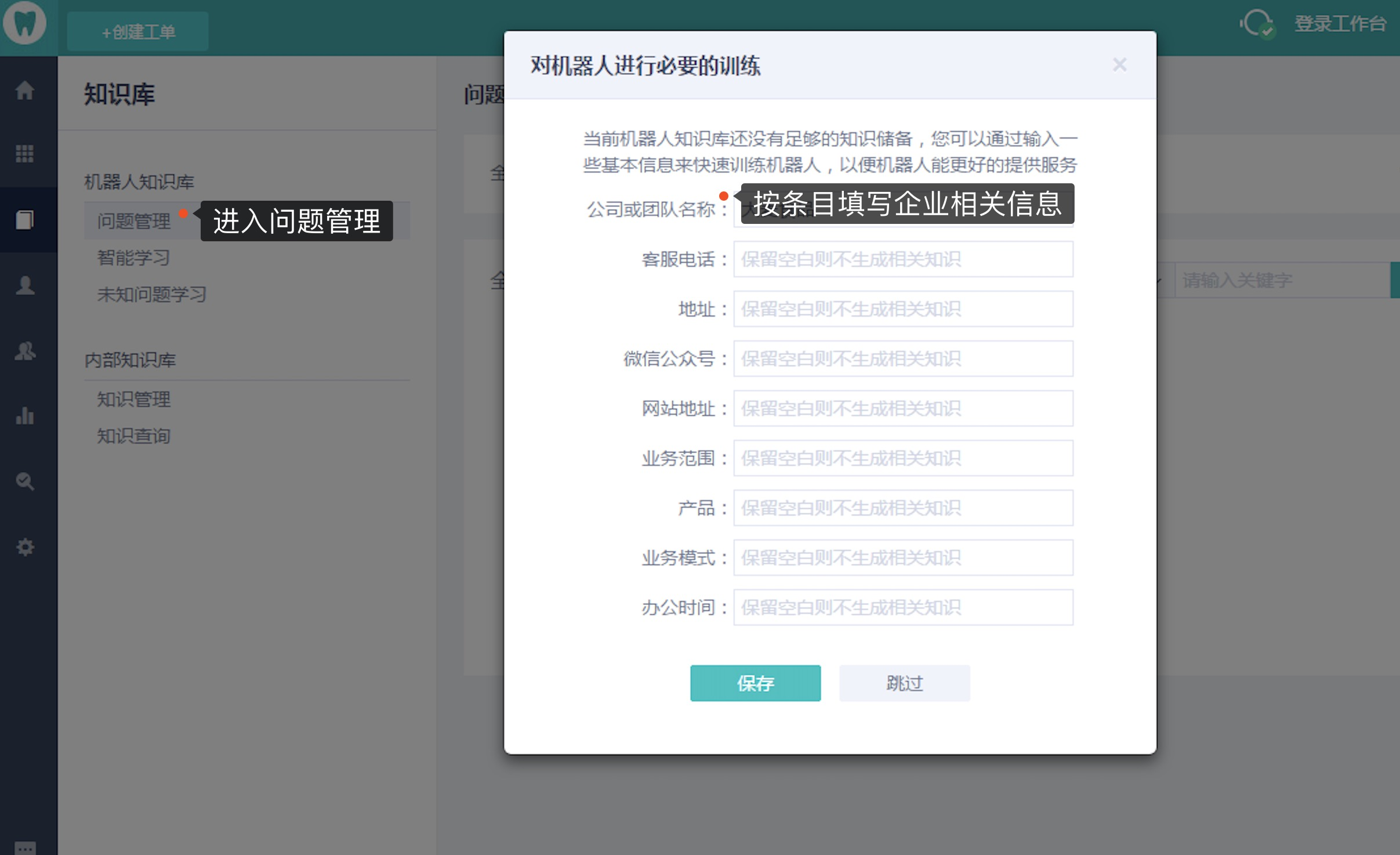Open the settings gear icon in sidebar
This screenshot has width=1400, height=855.
pos(24,547)
